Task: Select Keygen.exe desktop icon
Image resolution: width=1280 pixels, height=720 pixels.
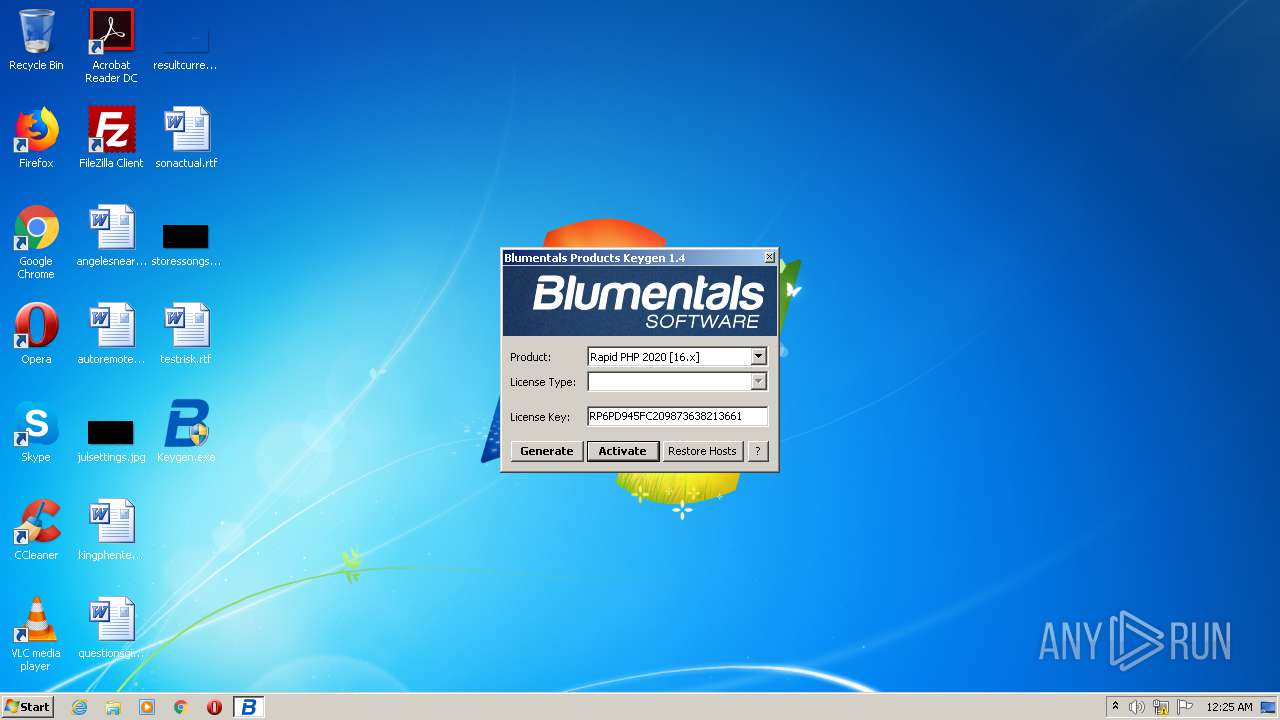Action: point(186,432)
